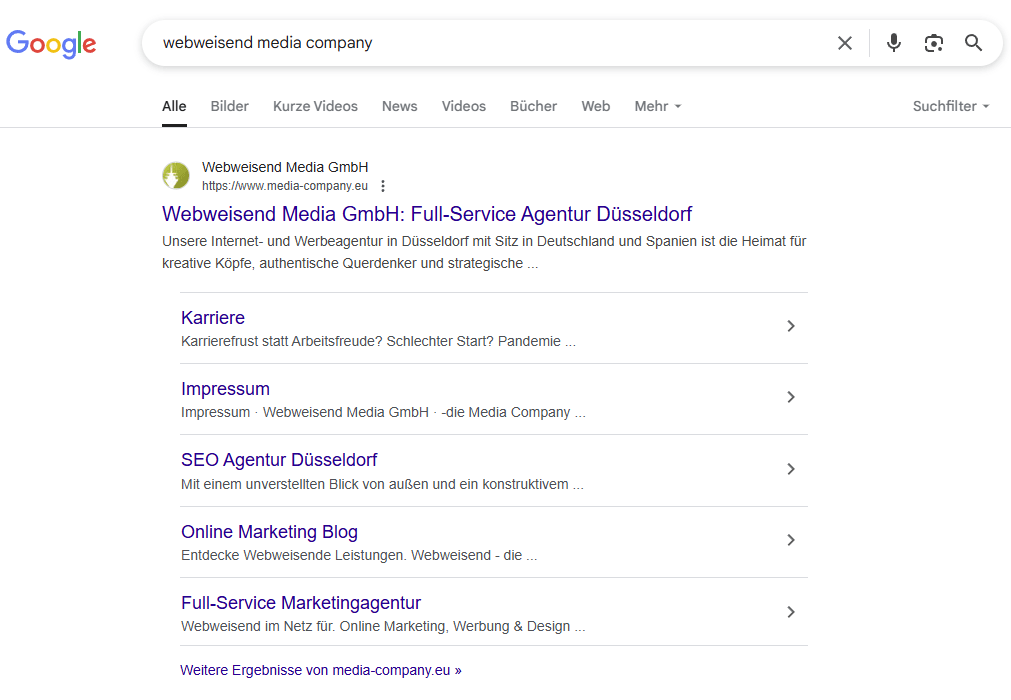Switch to the Web tab
Screen dimensions: 1011x700
point(596,106)
